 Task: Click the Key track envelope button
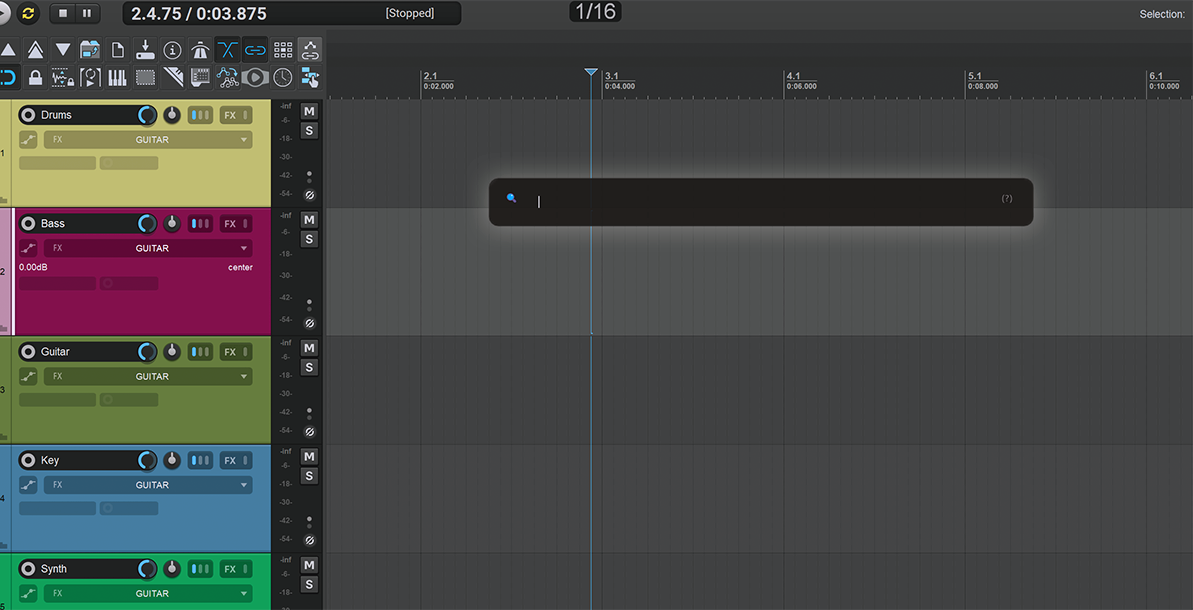(x=29, y=485)
